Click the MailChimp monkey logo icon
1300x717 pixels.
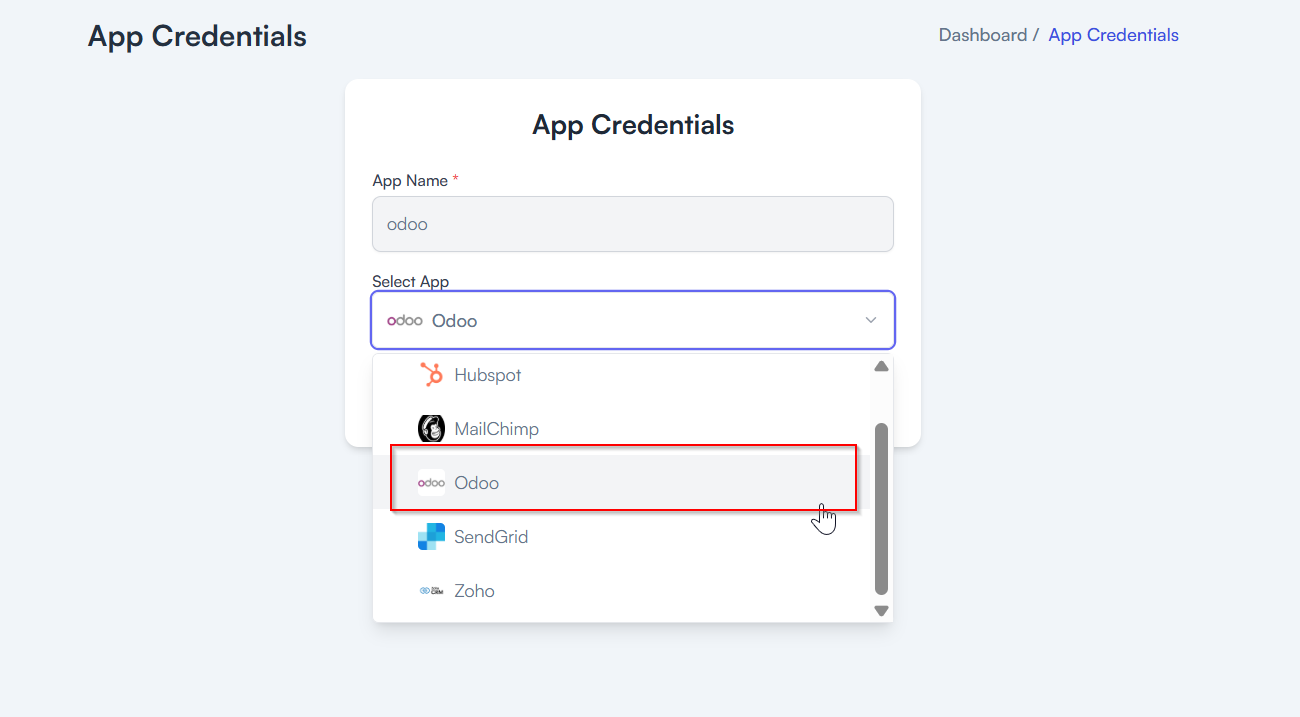point(431,429)
